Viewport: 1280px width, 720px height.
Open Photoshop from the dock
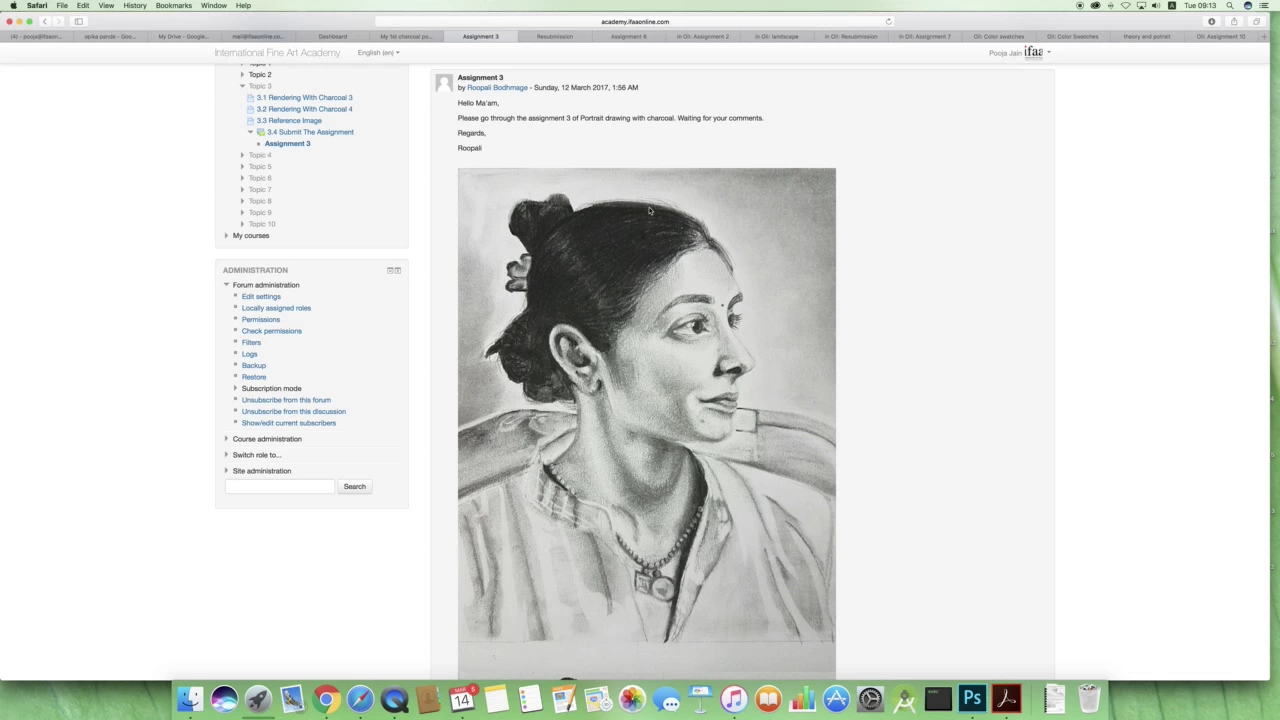tap(972, 700)
